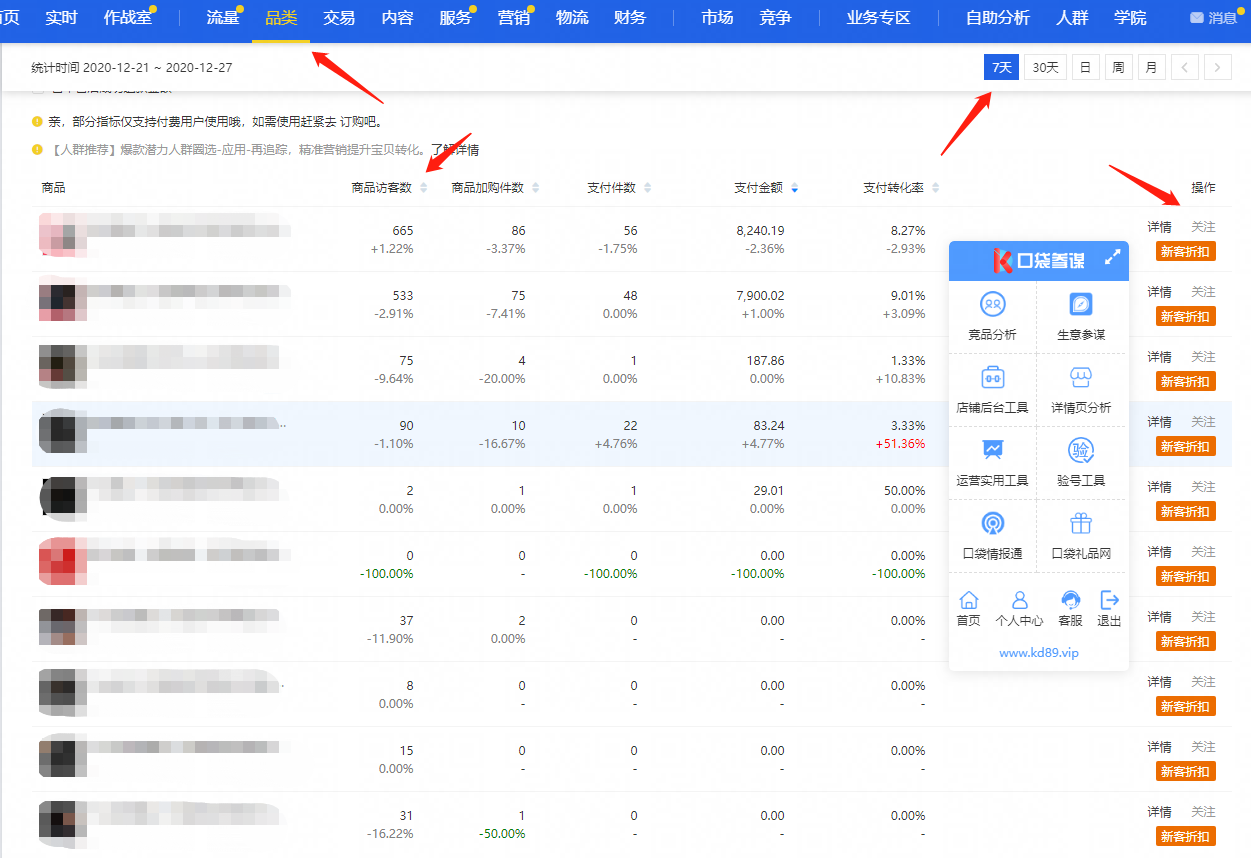Click the 了解详情 link in 人群推荐
The width and height of the screenshot is (1251, 858).
point(455,151)
